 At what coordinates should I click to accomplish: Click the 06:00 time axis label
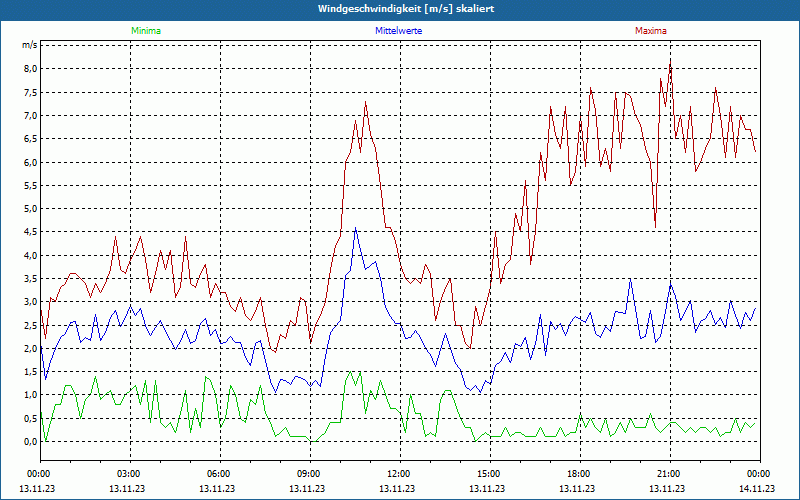click(220, 474)
